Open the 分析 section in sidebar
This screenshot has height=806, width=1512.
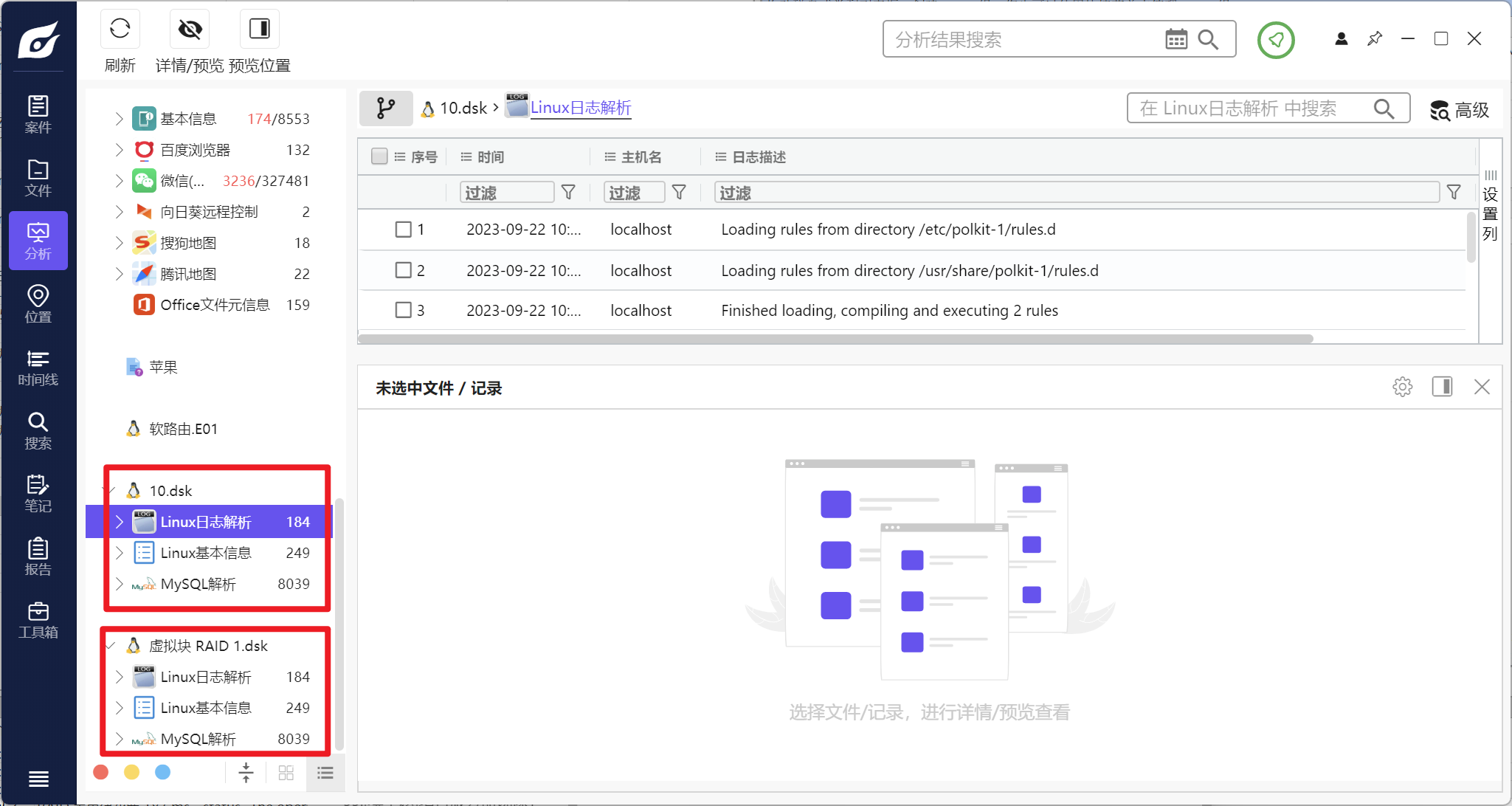tap(38, 241)
